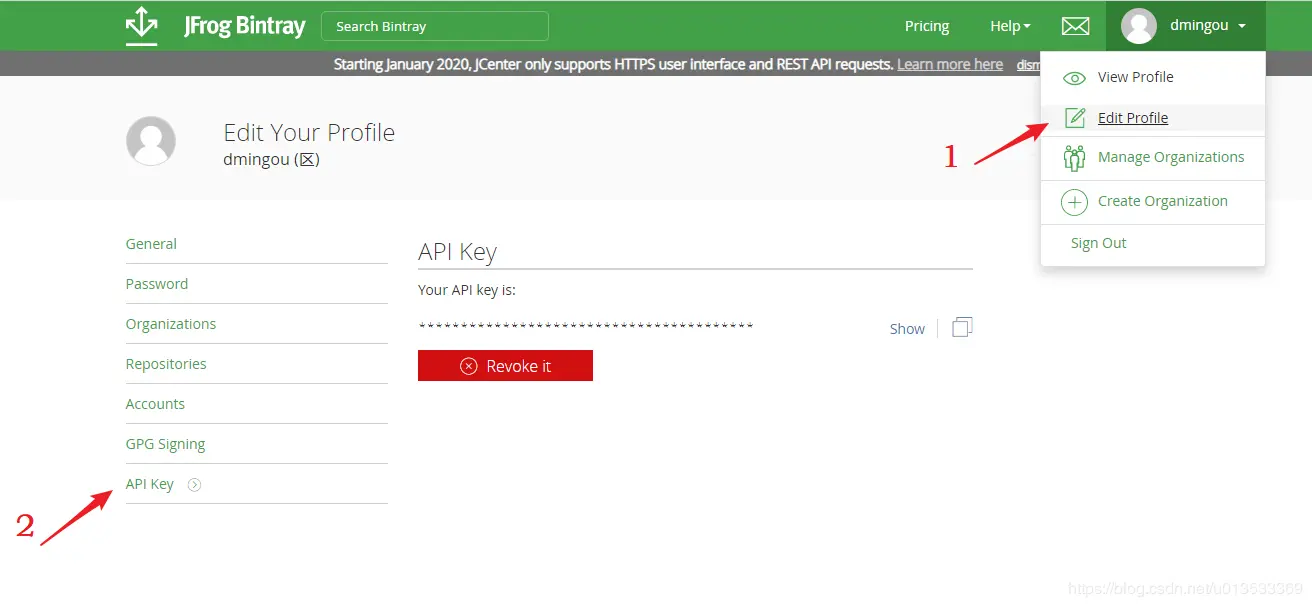Click the API Key section heading
Screen dimensions: 1312x607
pyautogui.click(x=457, y=252)
